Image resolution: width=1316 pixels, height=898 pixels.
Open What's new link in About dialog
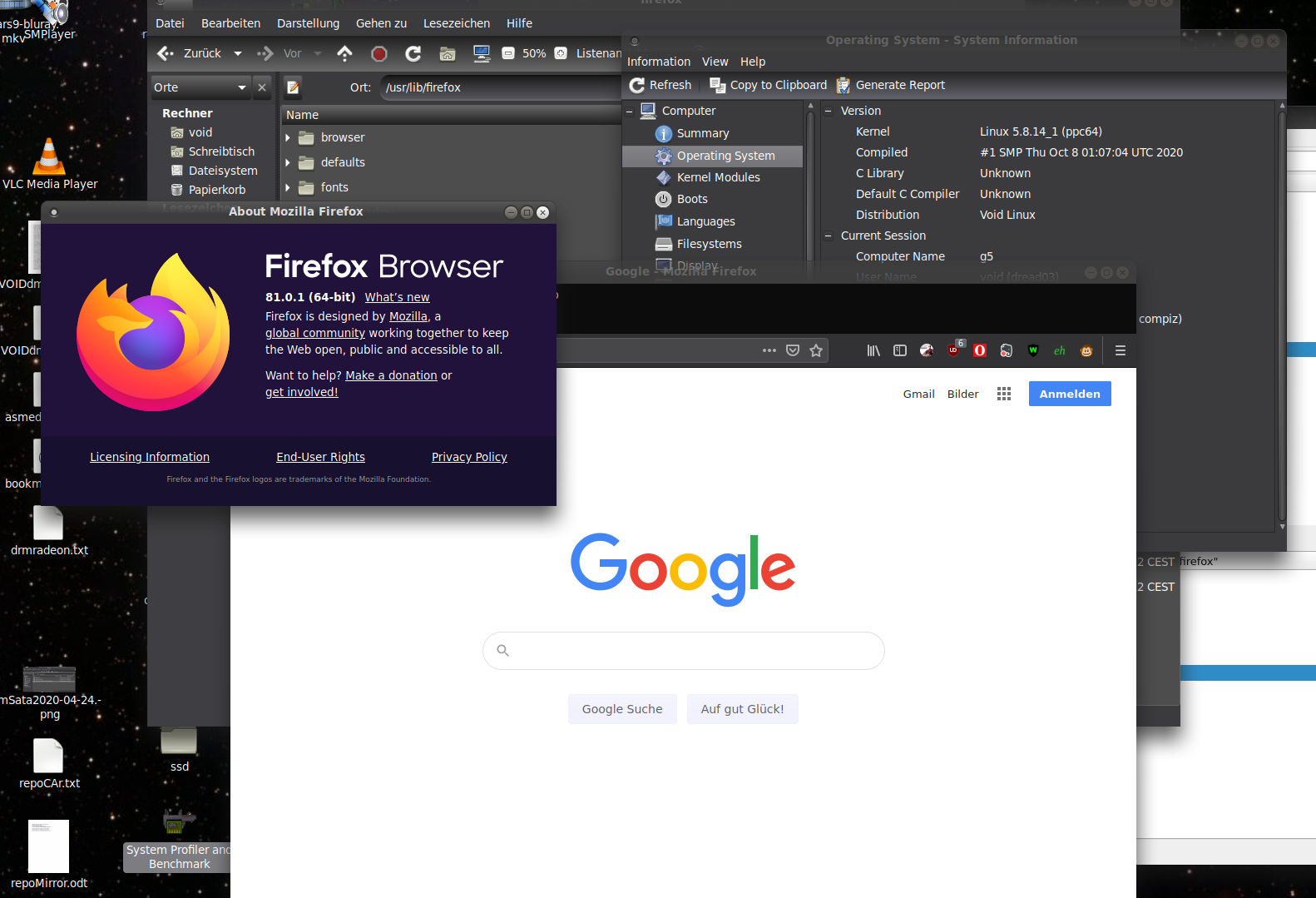tap(397, 297)
